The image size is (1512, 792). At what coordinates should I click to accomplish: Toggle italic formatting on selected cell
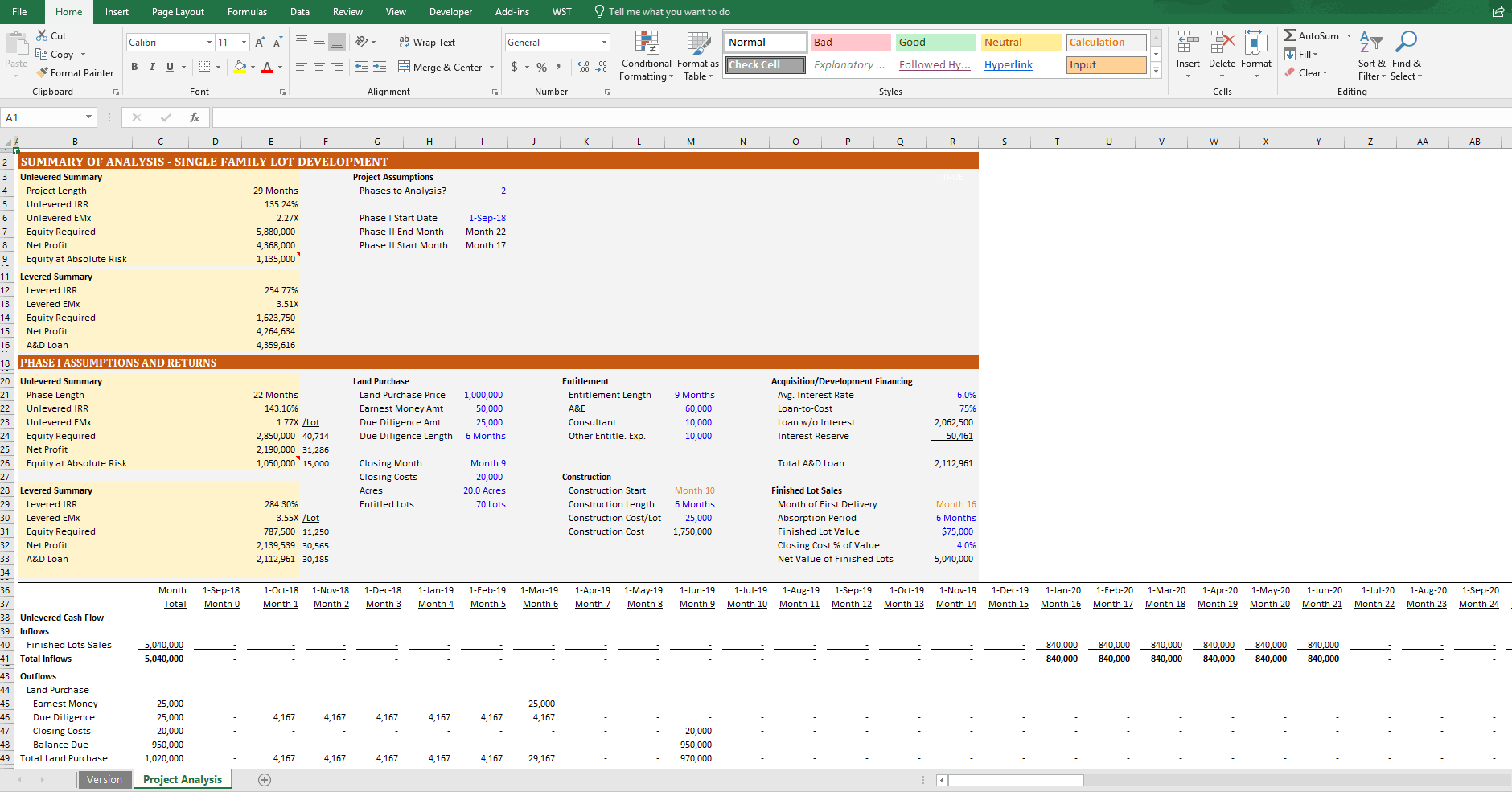coord(151,68)
